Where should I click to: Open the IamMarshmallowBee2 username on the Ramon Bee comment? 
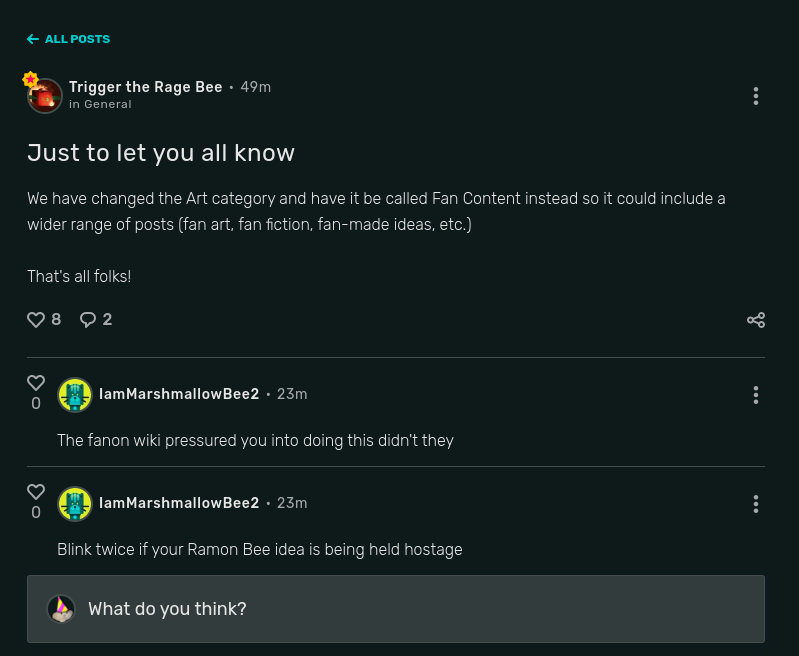(179, 503)
